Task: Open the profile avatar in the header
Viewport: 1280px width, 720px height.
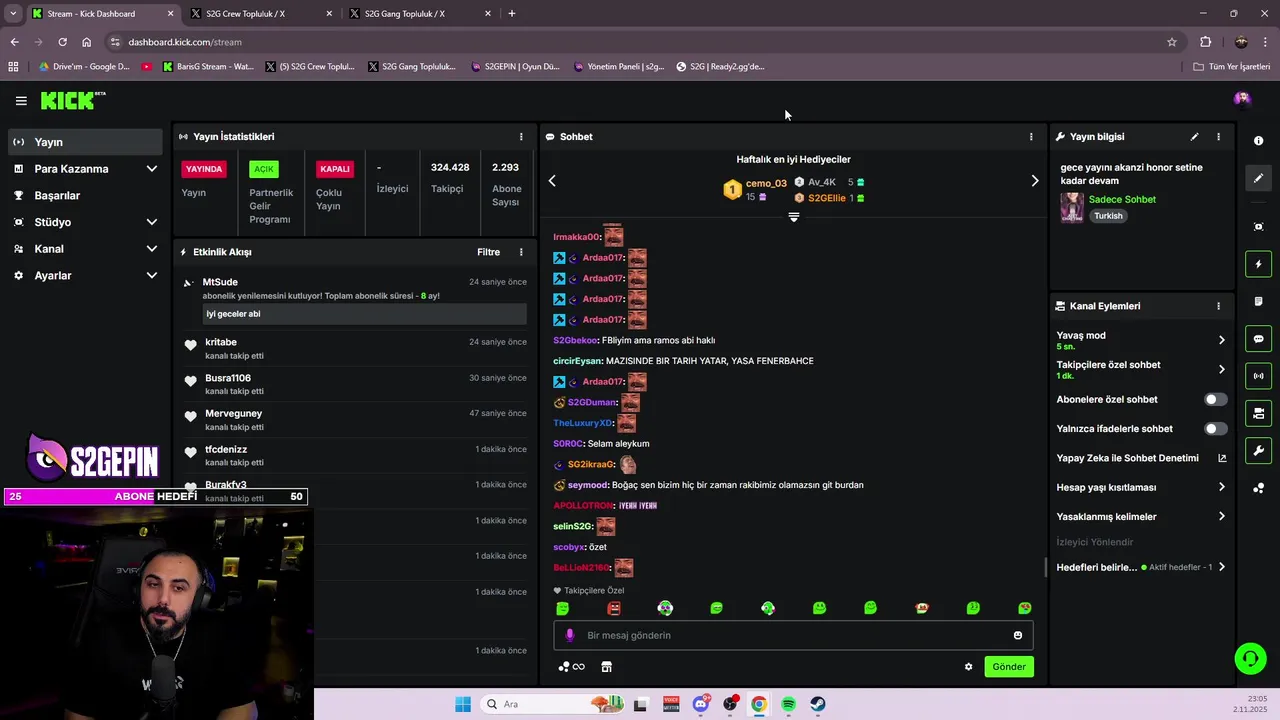Action: 1242,98
